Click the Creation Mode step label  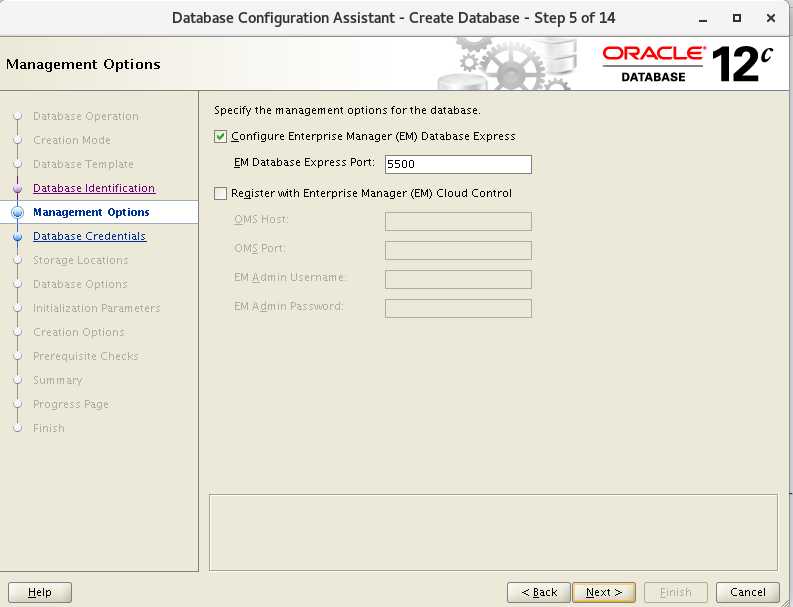72,140
